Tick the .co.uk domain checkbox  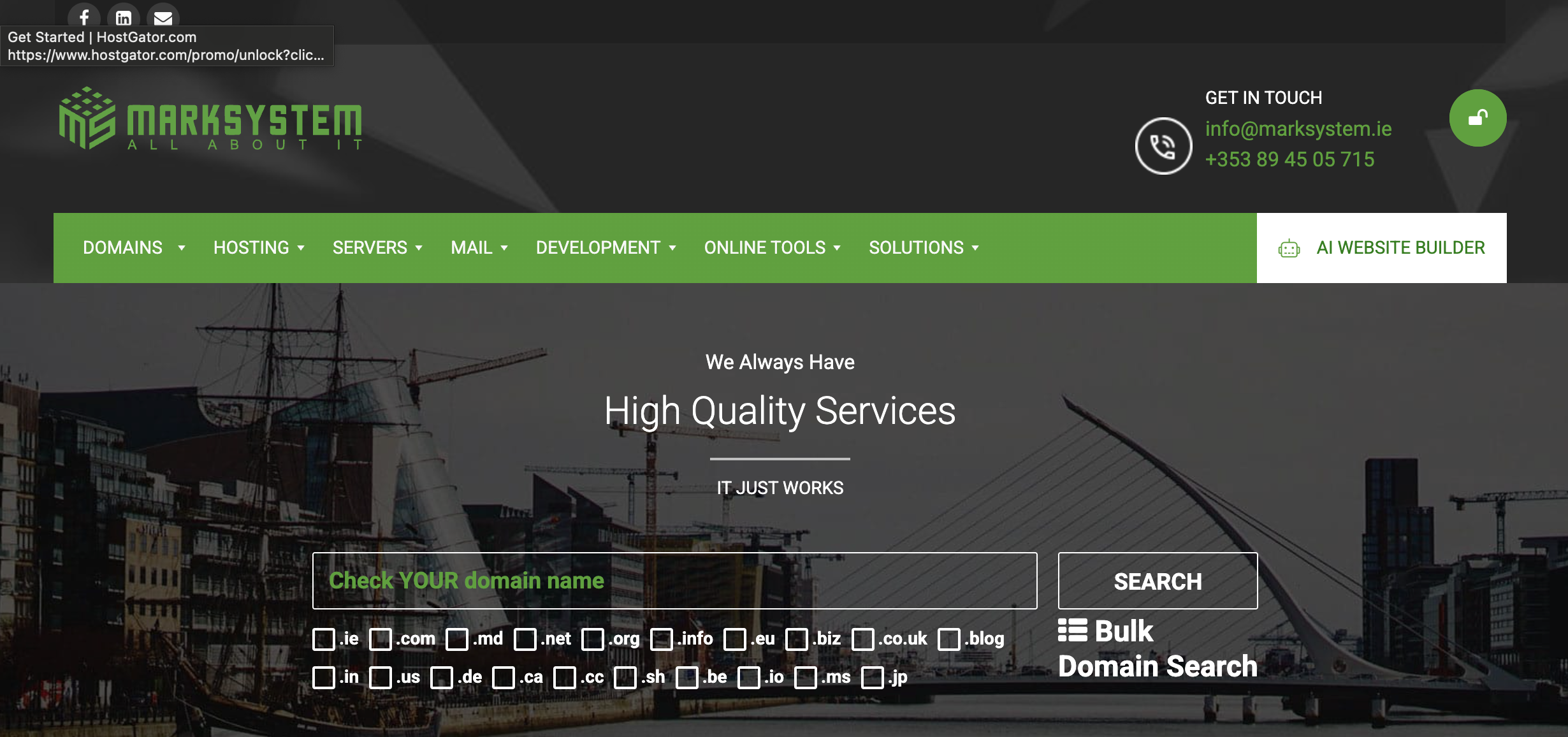862,639
